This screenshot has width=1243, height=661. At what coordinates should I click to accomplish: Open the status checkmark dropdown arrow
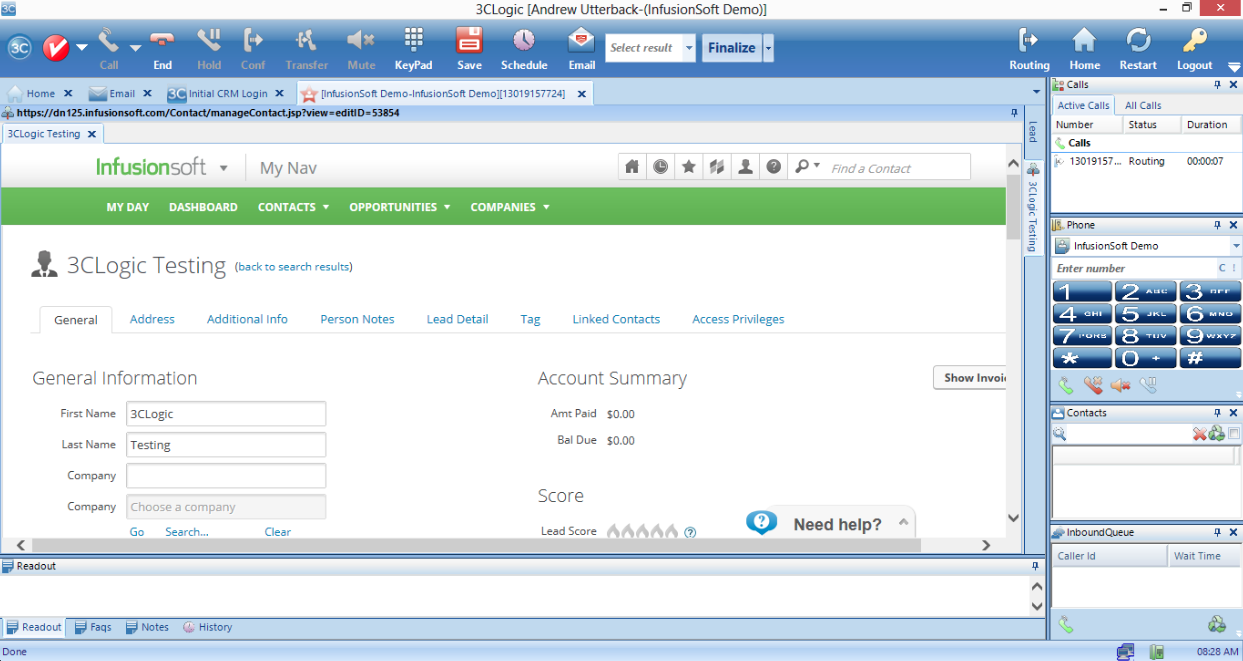[x=82, y=48]
